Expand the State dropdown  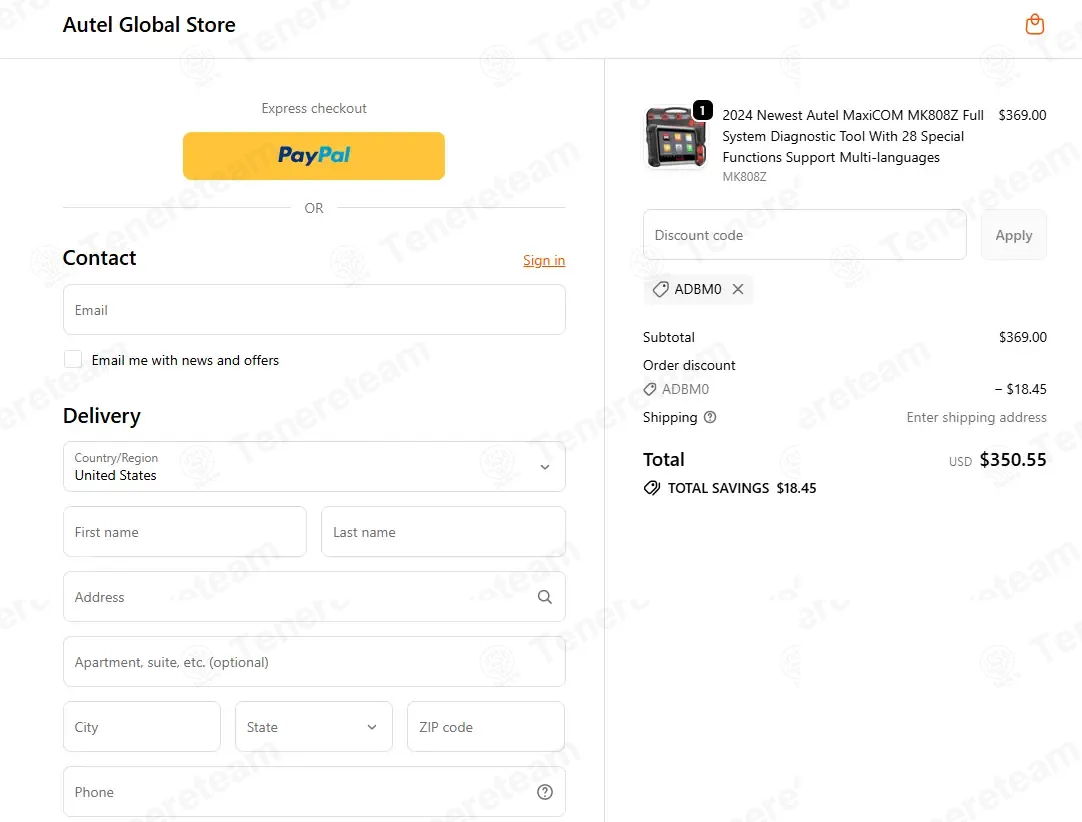coord(314,727)
